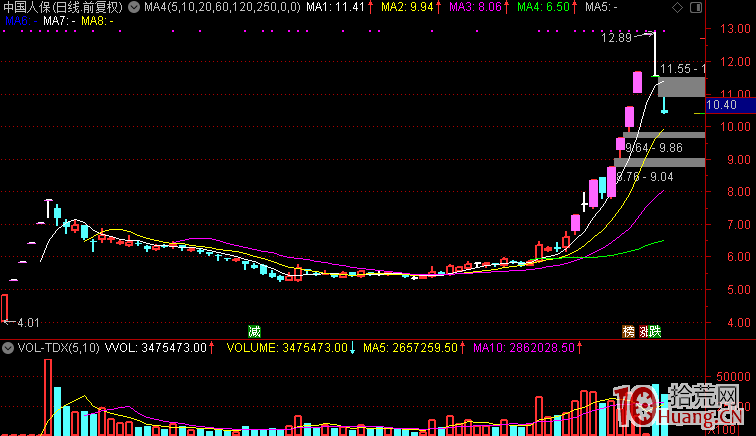Click the MA7: - label
Image resolution: width=756 pixels, height=436 pixels.
(x=59, y=21)
